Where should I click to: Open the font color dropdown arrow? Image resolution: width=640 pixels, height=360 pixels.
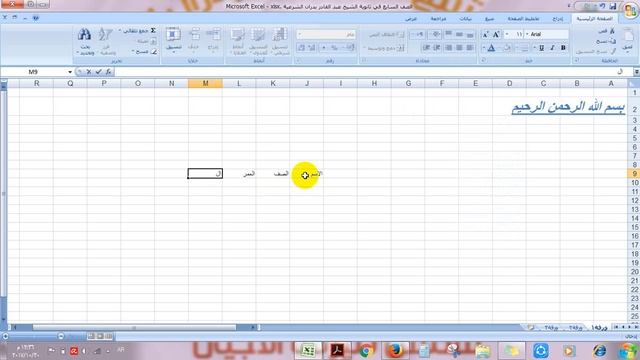484,48
